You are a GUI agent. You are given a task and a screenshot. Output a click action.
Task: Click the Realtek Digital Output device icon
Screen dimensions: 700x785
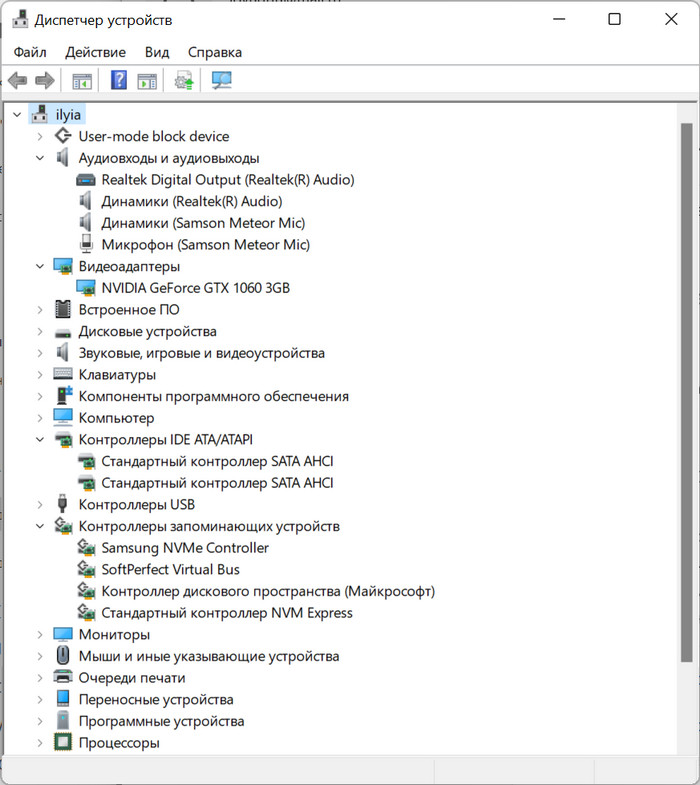coord(86,180)
